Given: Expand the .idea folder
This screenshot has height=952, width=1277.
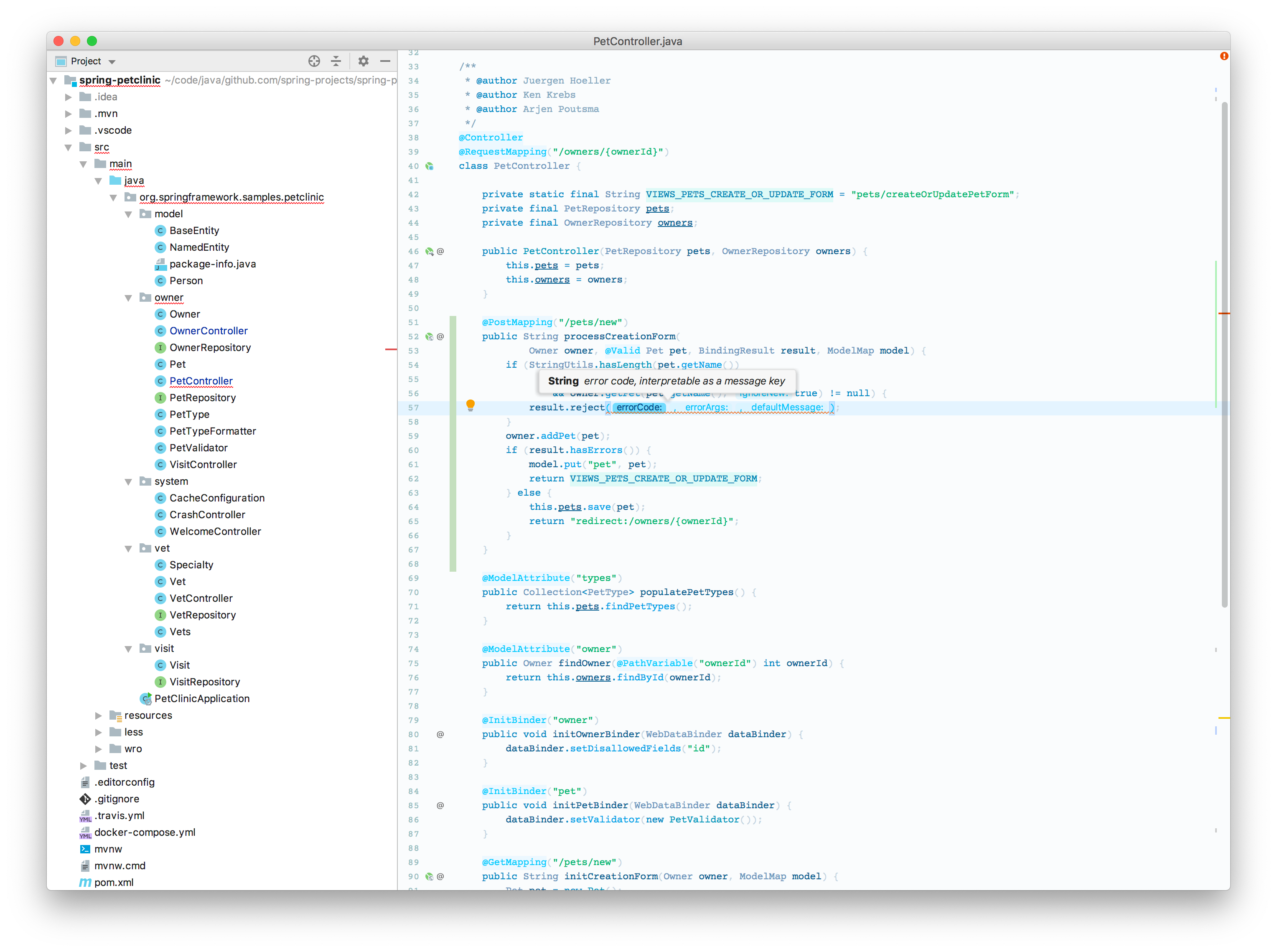Looking at the screenshot, I should coord(68,97).
